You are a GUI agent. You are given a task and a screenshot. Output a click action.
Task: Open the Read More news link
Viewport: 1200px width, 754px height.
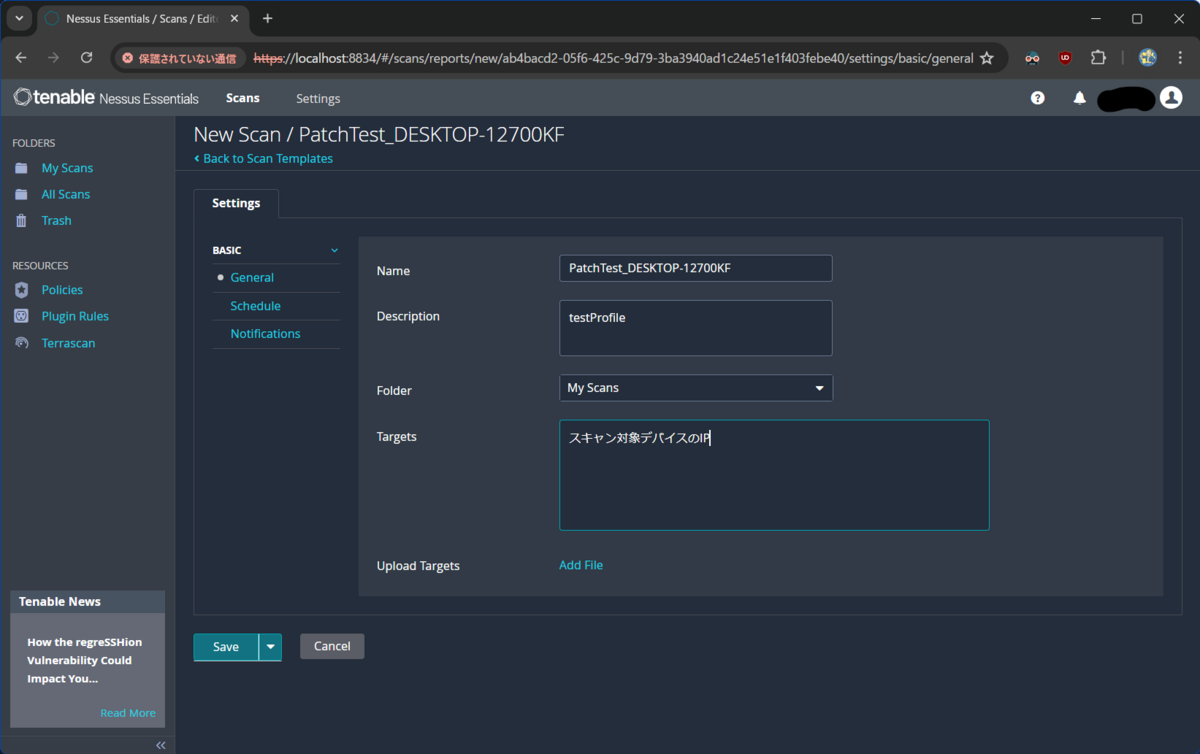pos(128,713)
